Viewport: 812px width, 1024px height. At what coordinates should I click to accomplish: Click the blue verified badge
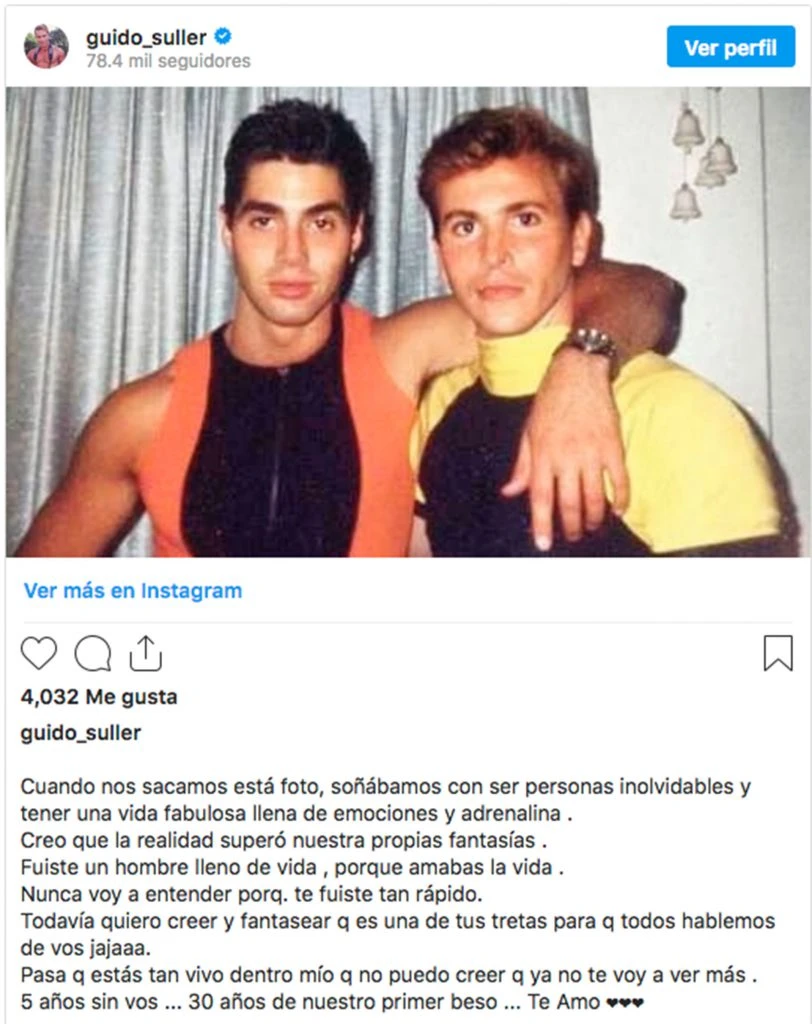[223, 37]
